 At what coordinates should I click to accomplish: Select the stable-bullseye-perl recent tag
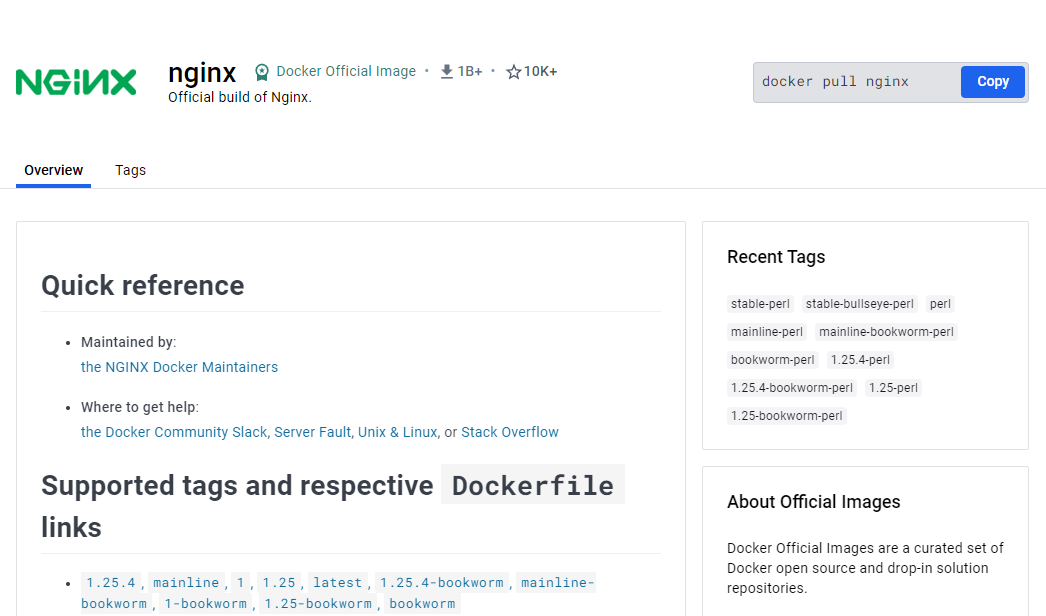[x=860, y=304]
